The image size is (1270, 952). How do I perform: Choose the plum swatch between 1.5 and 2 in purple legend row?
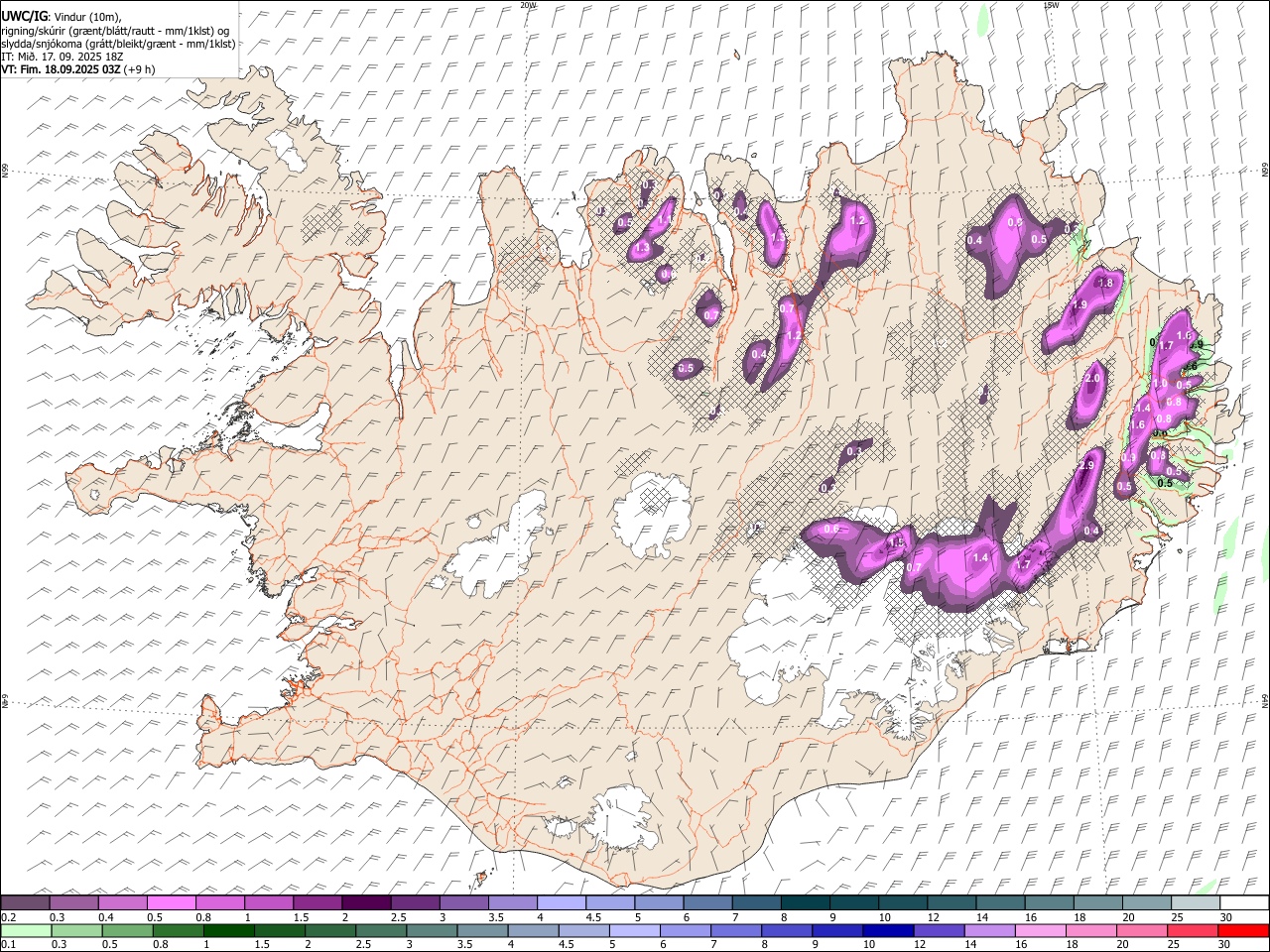tap(317, 903)
